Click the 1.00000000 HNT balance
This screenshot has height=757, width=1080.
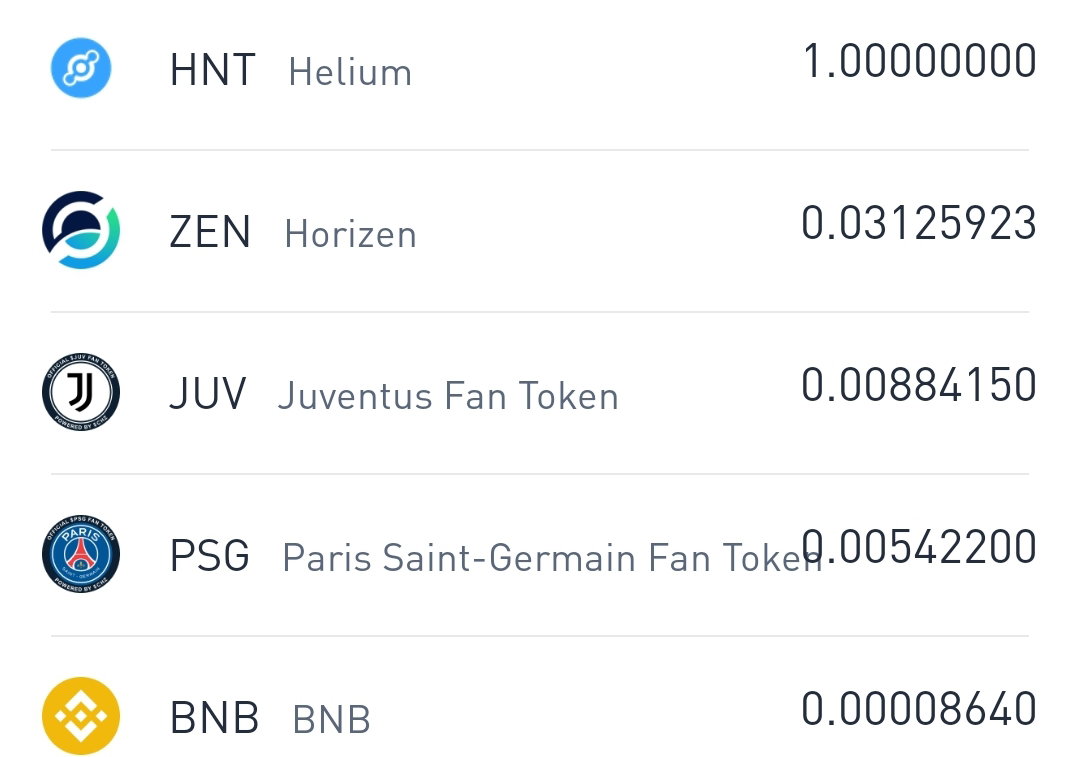coord(920,61)
